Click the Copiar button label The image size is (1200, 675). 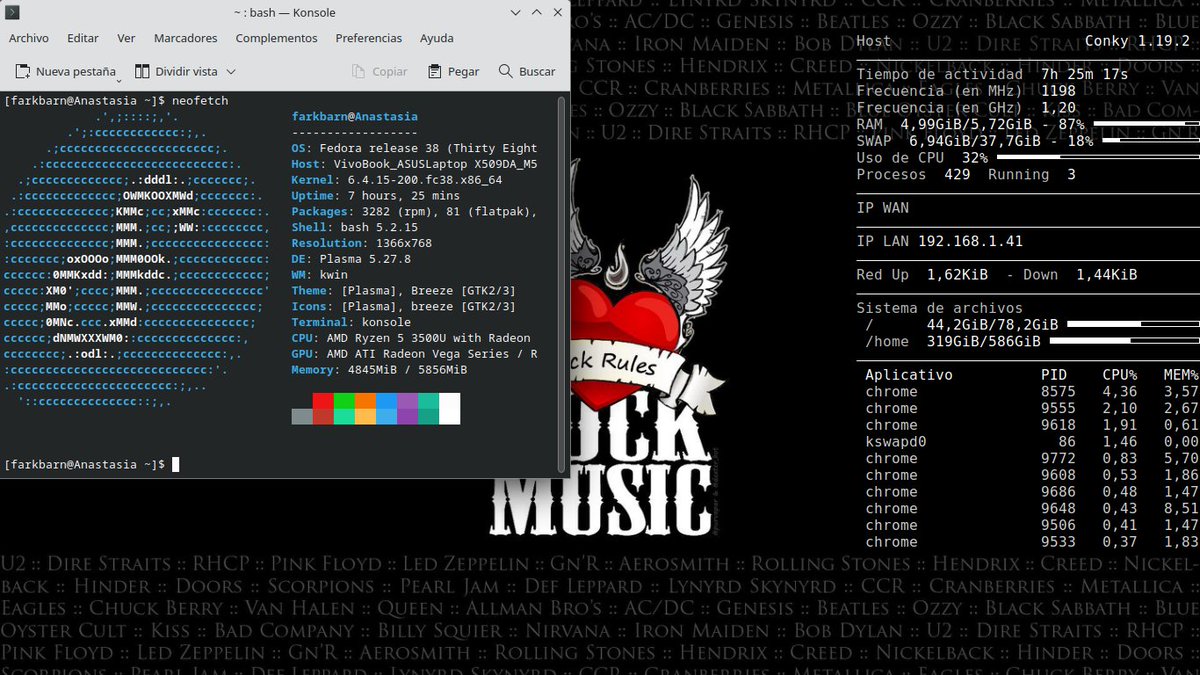tap(390, 72)
